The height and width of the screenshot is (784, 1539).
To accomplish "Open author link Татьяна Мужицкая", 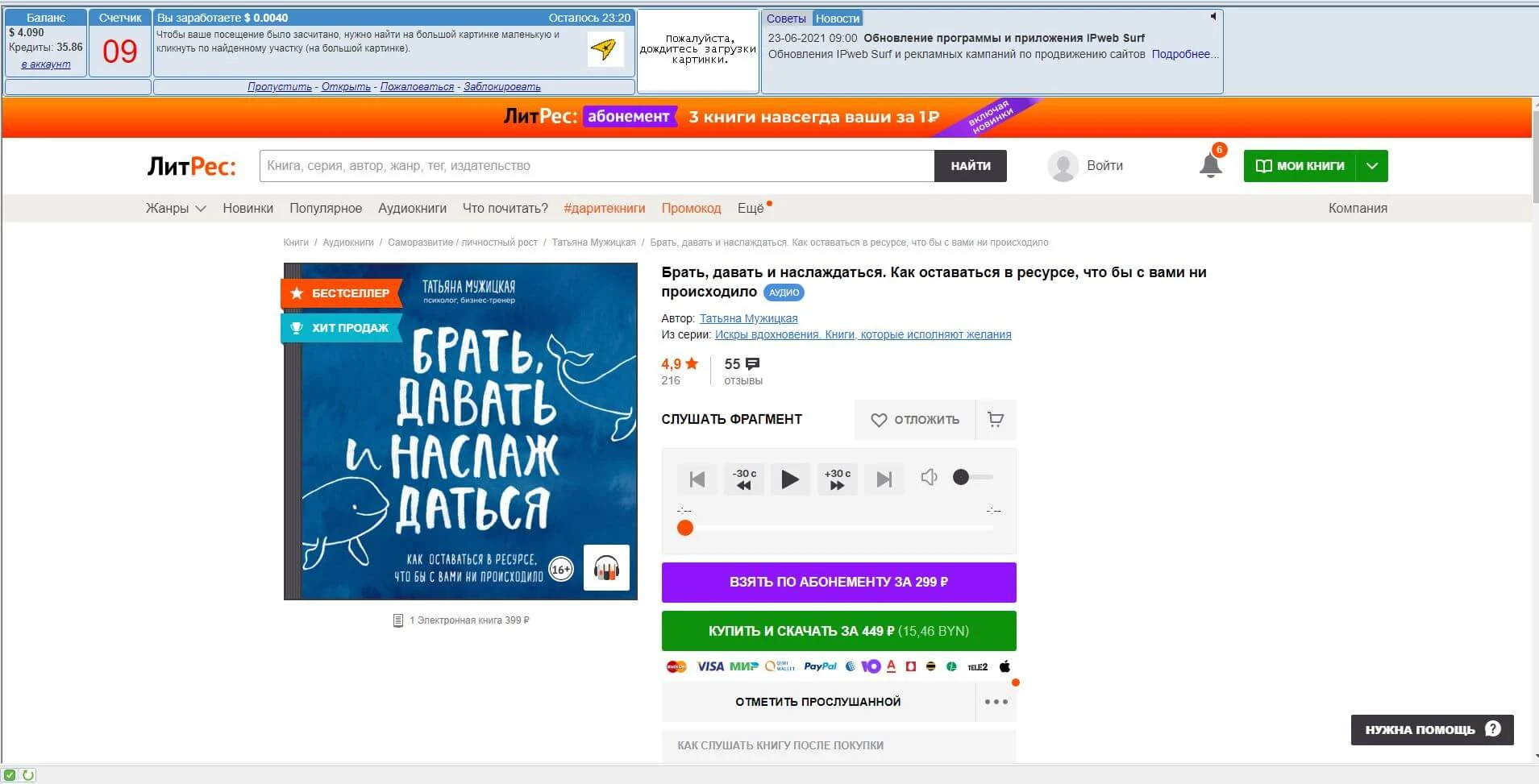I will [x=748, y=318].
